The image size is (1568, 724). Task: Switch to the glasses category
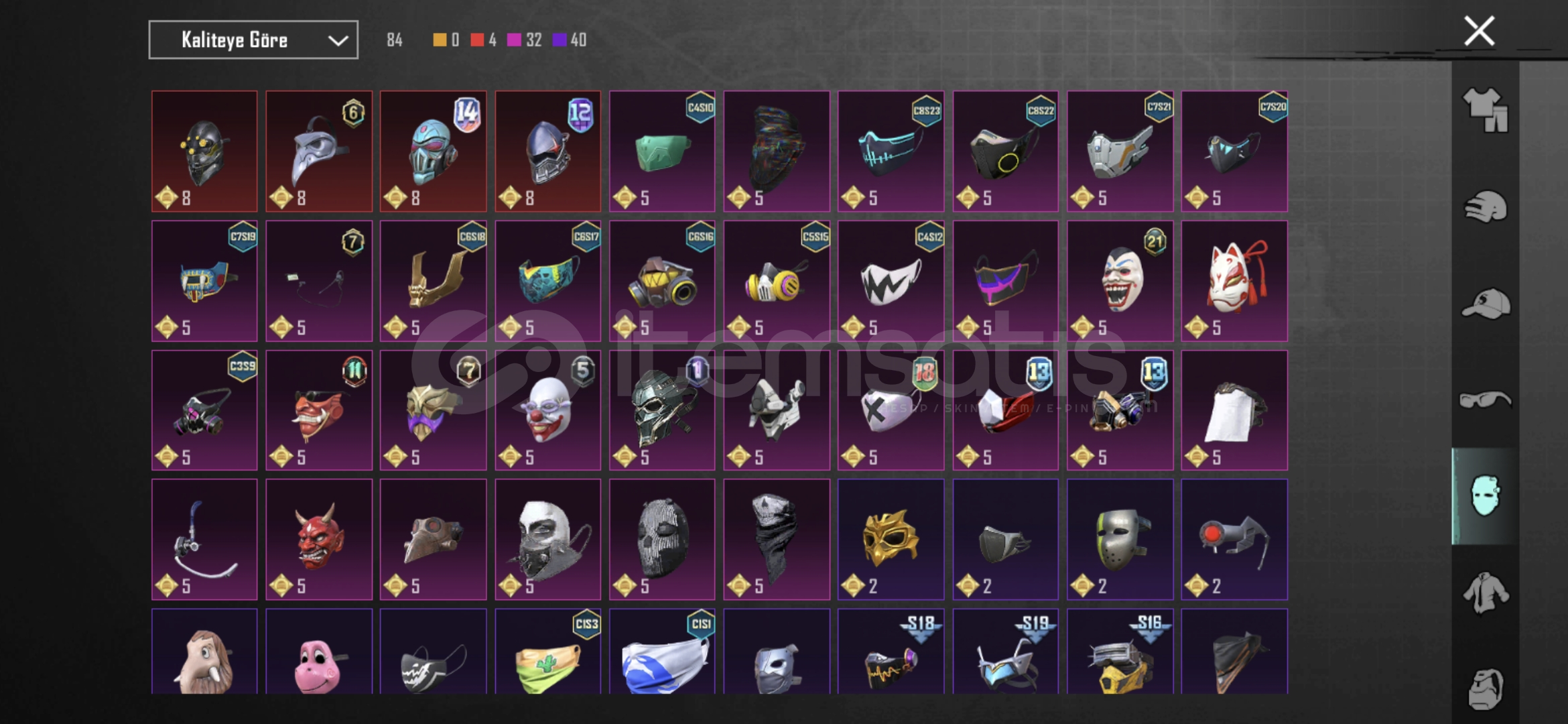(x=1485, y=400)
